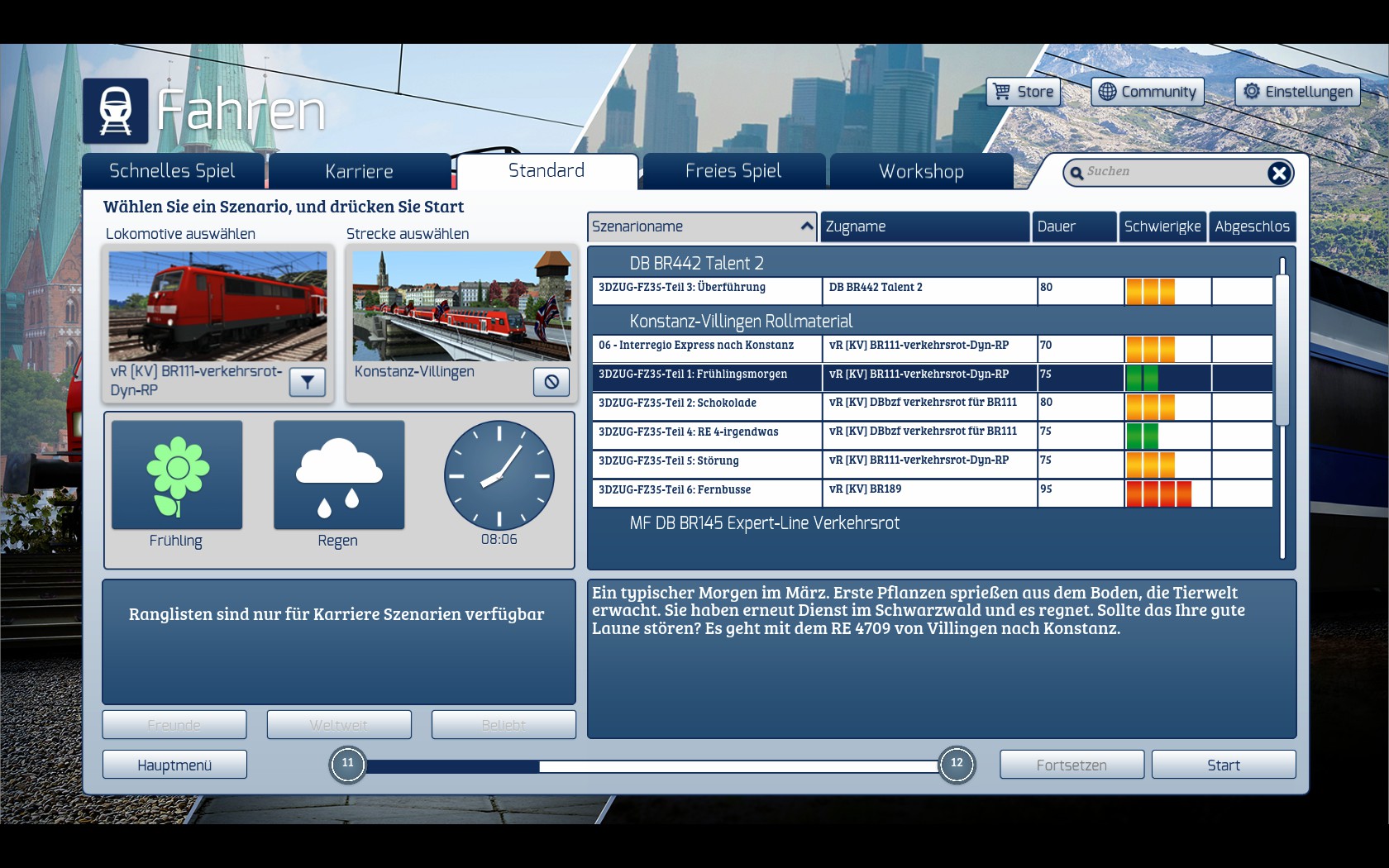Viewport: 1389px width, 868px height.
Task: Click the slider handle labeled 11
Action: click(x=348, y=764)
